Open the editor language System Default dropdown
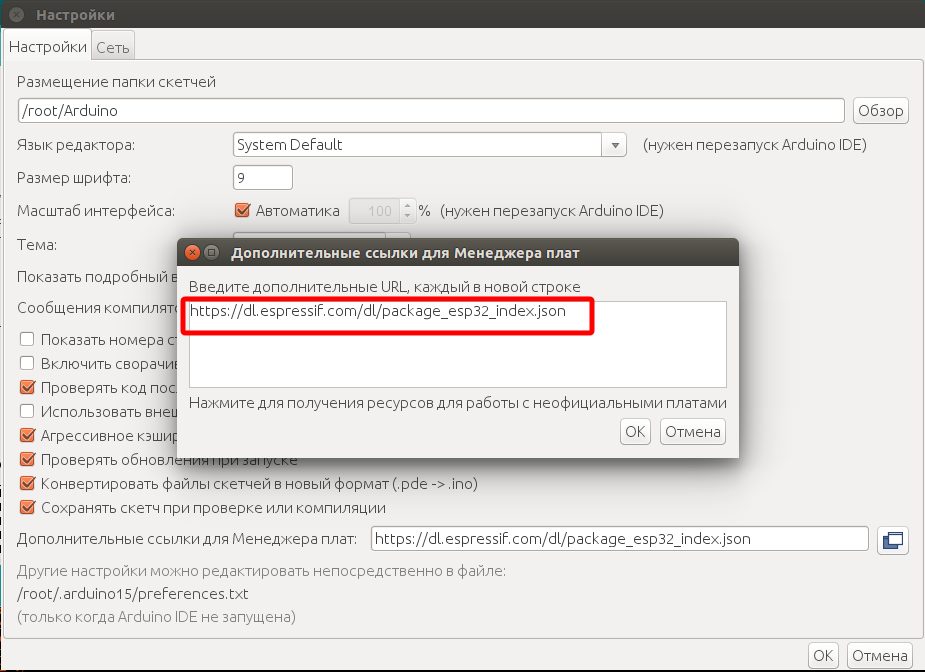 416,145
